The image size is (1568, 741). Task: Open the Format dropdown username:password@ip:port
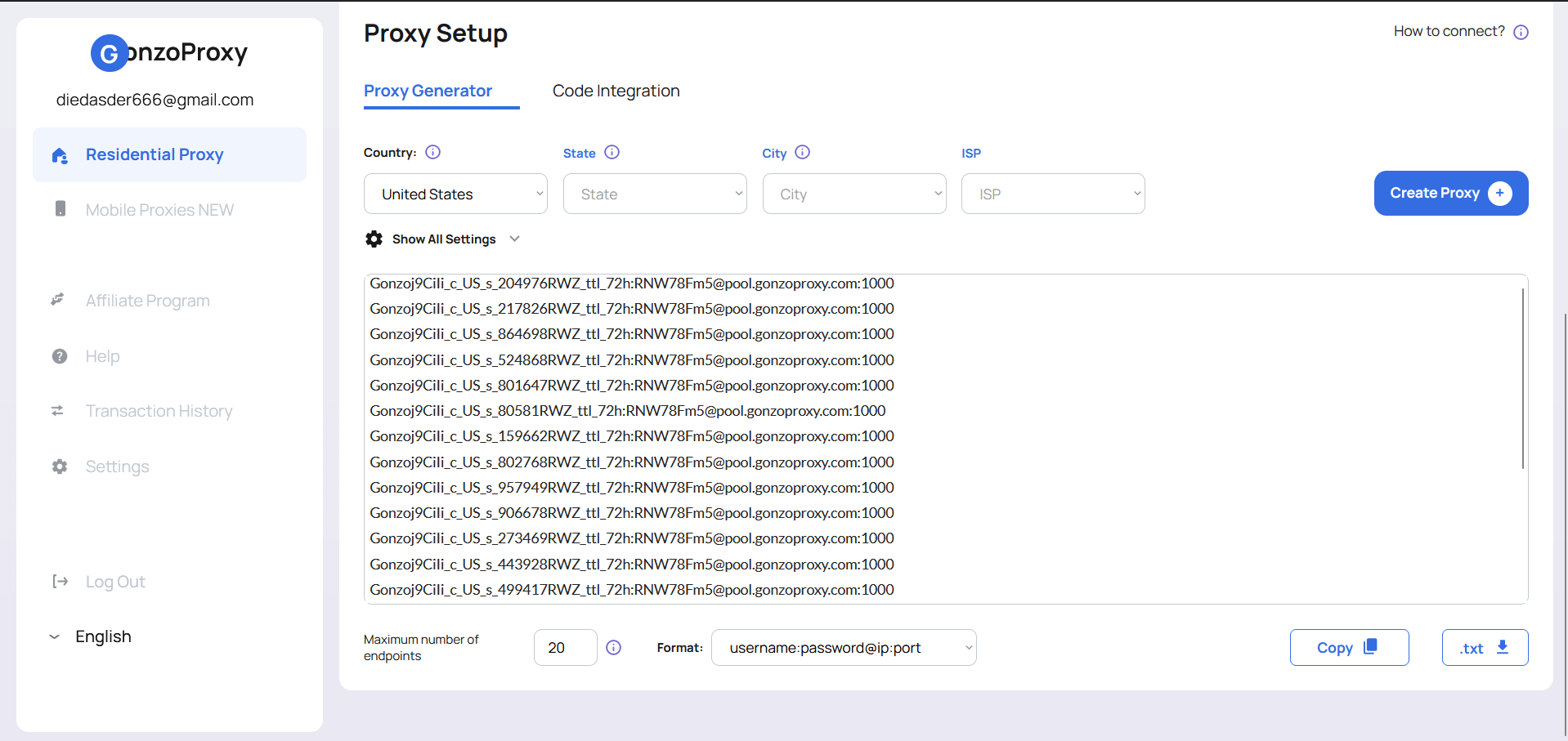pos(844,647)
